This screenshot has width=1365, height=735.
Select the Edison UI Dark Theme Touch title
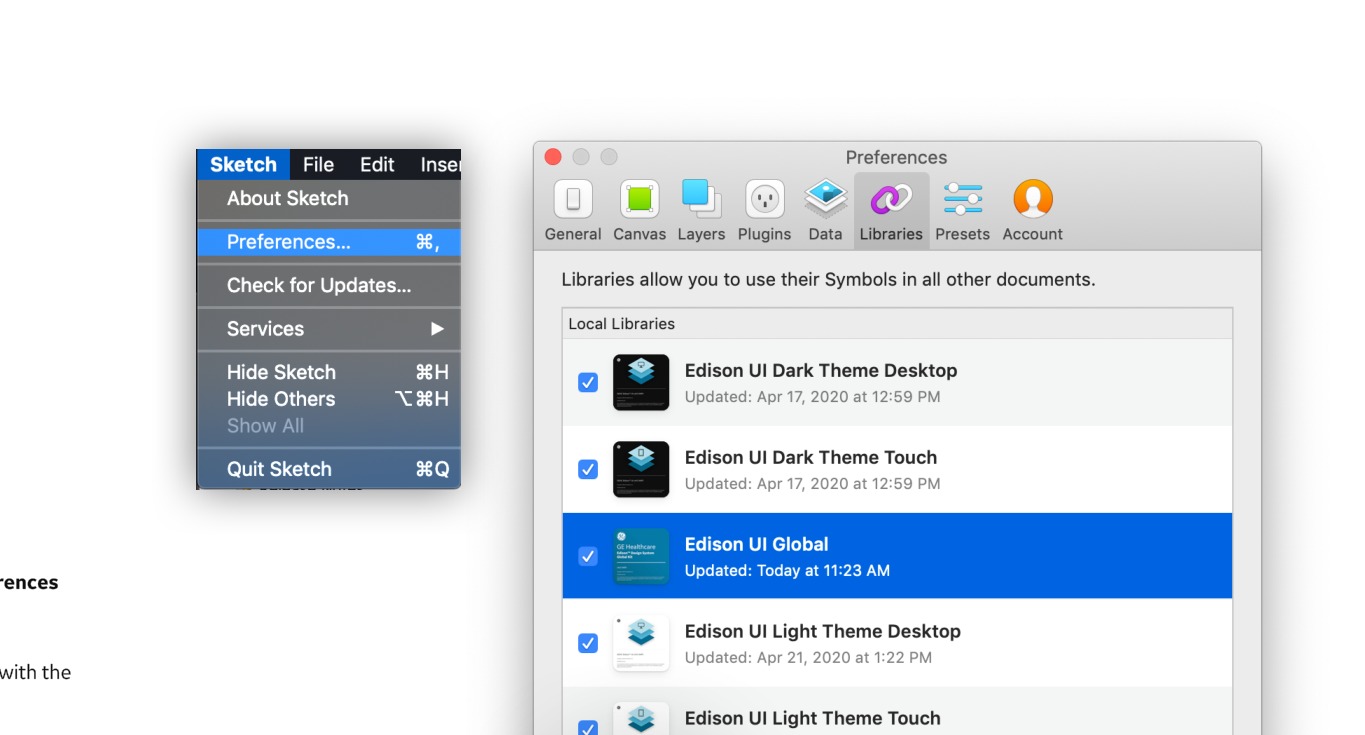(x=810, y=458)
